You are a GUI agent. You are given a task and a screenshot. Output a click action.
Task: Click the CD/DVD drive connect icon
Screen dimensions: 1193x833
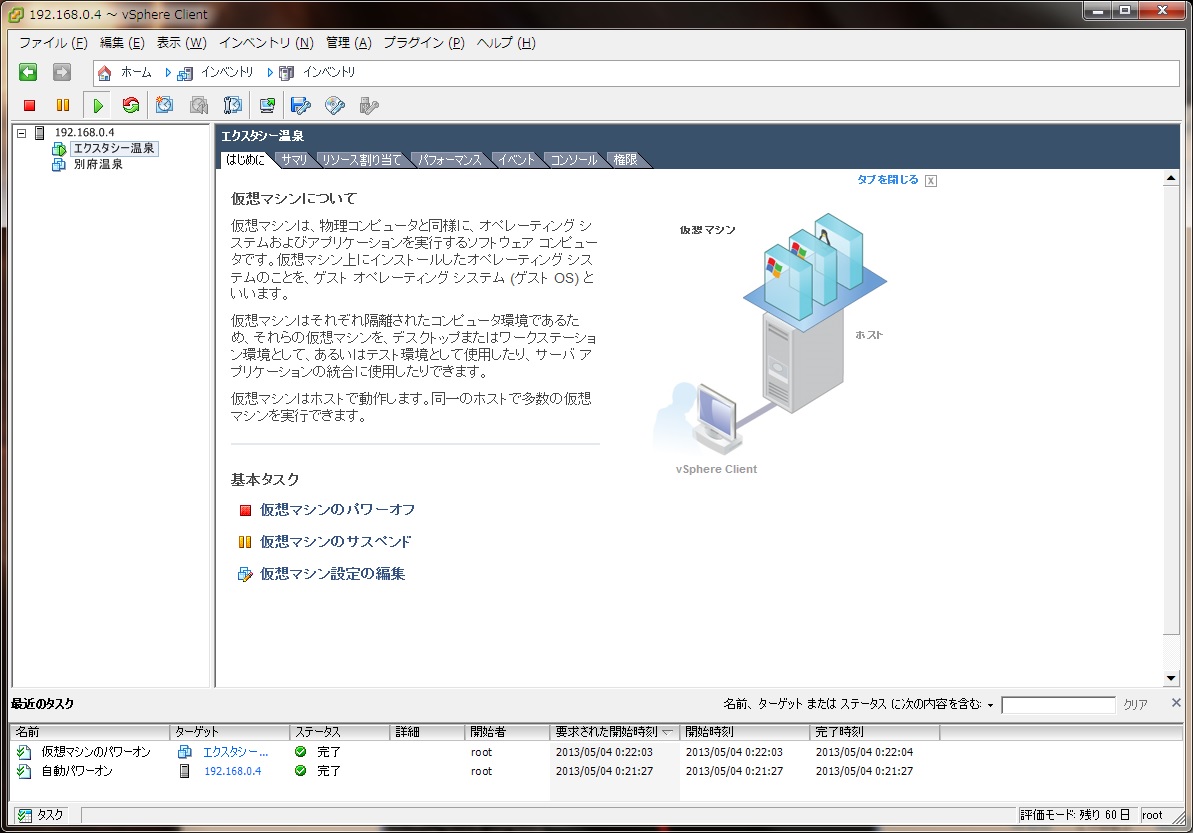(335, 105)
